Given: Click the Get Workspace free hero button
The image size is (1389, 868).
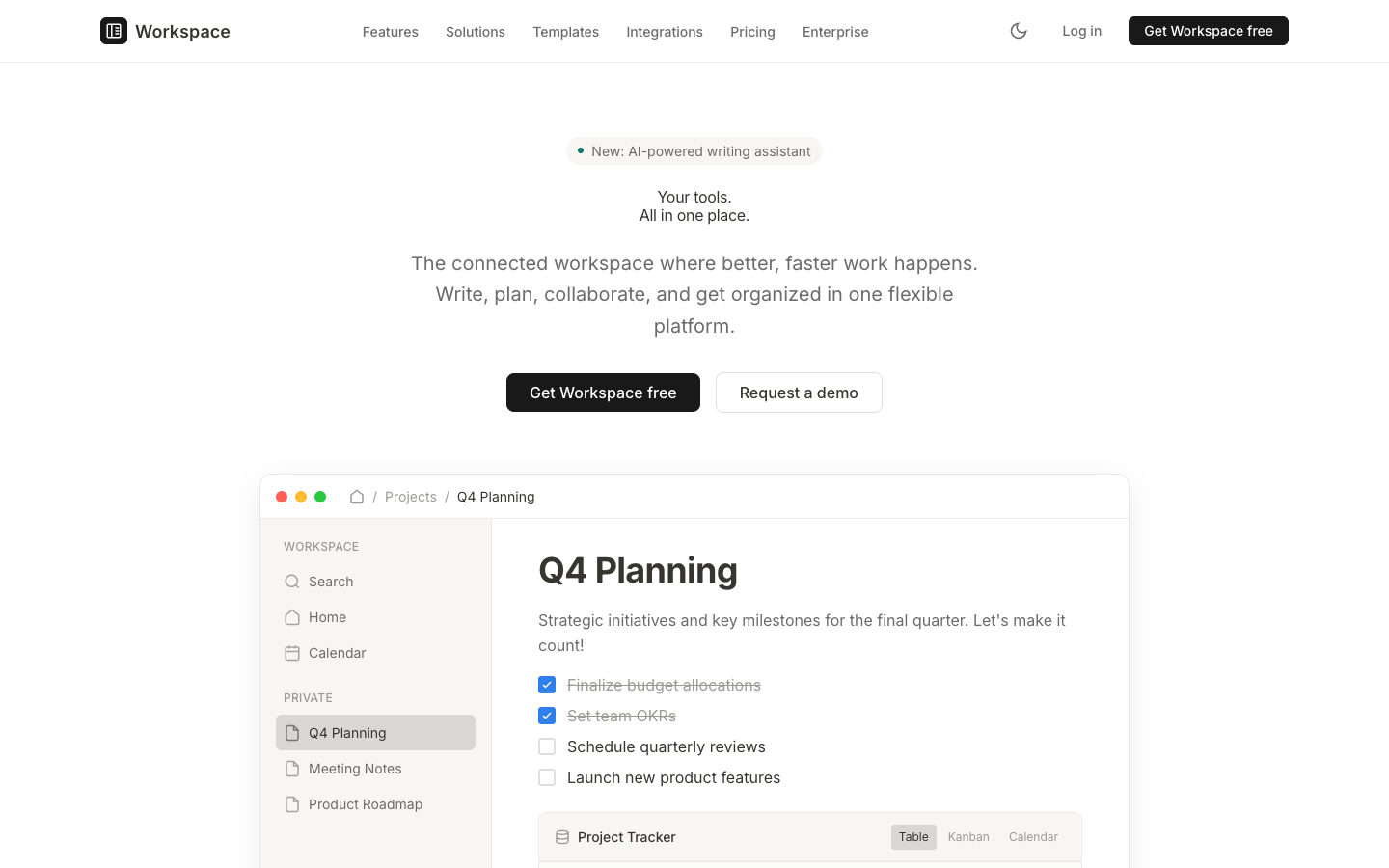Looking at the screenshot, I should (603, 393).
